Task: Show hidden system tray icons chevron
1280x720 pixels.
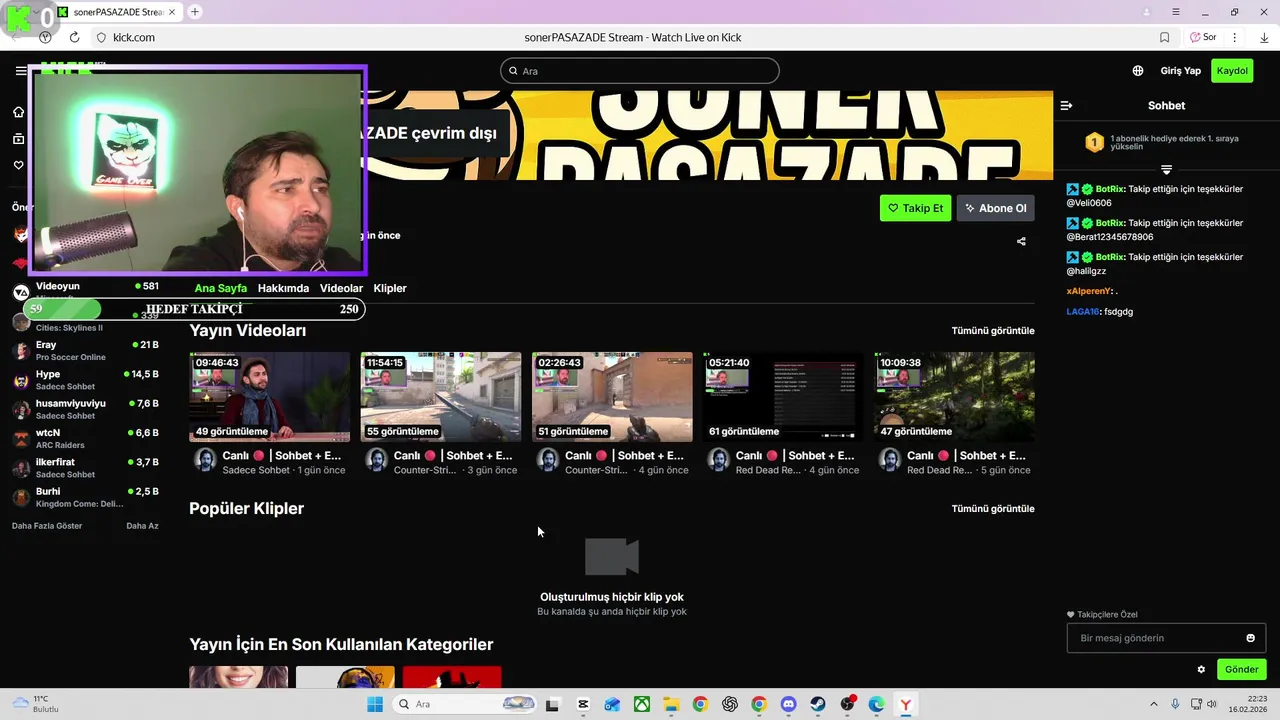Action: coord(1153,704)
